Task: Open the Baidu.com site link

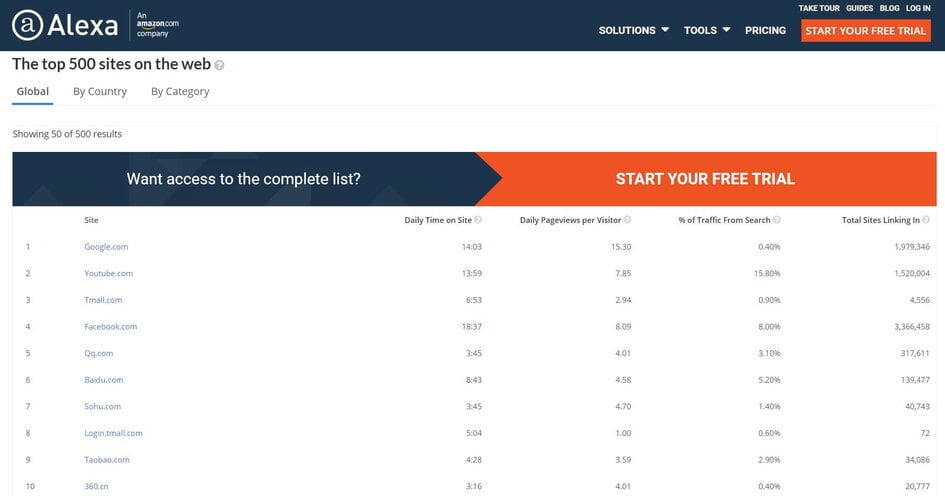Action: tap(104, 380)
